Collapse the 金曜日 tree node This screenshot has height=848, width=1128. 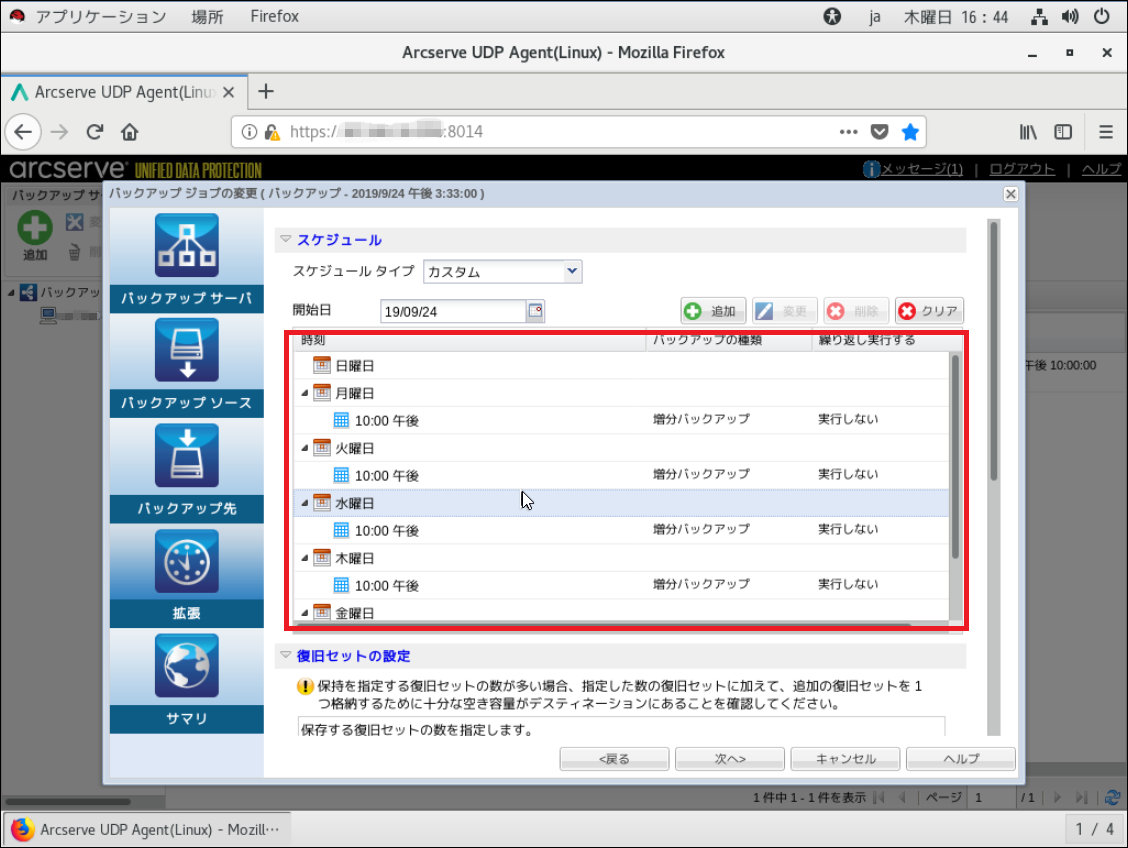pyautogui.click(x=304, y=613)
